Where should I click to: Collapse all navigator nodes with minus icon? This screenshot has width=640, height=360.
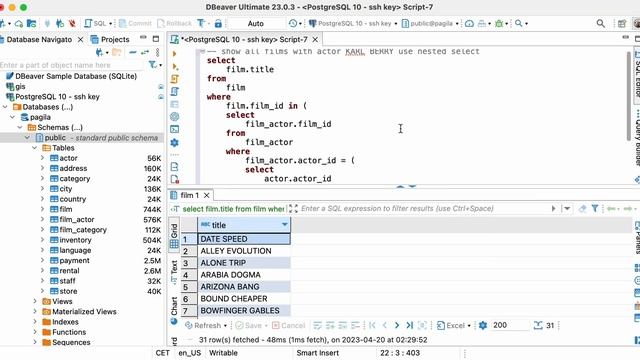[133, 52]
